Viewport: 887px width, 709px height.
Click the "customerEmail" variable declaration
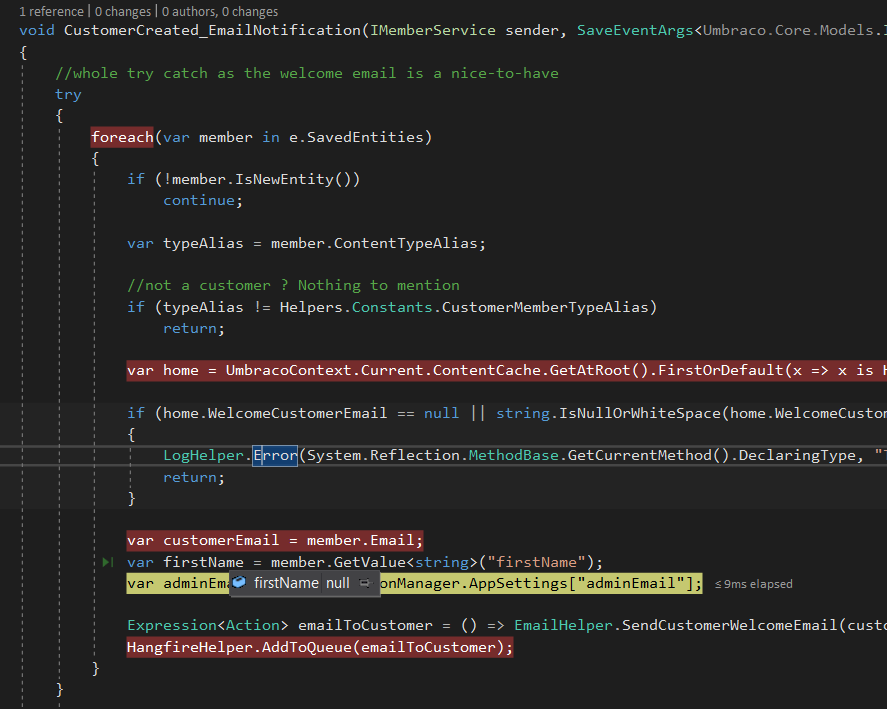[221, 540]
